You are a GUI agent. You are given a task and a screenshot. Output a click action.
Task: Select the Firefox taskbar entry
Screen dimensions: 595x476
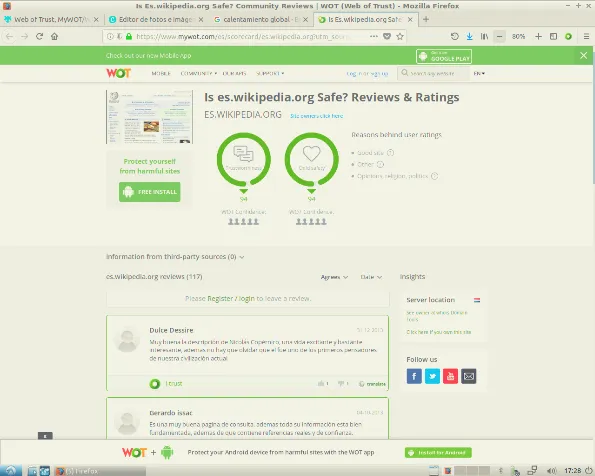coord(100,471)
